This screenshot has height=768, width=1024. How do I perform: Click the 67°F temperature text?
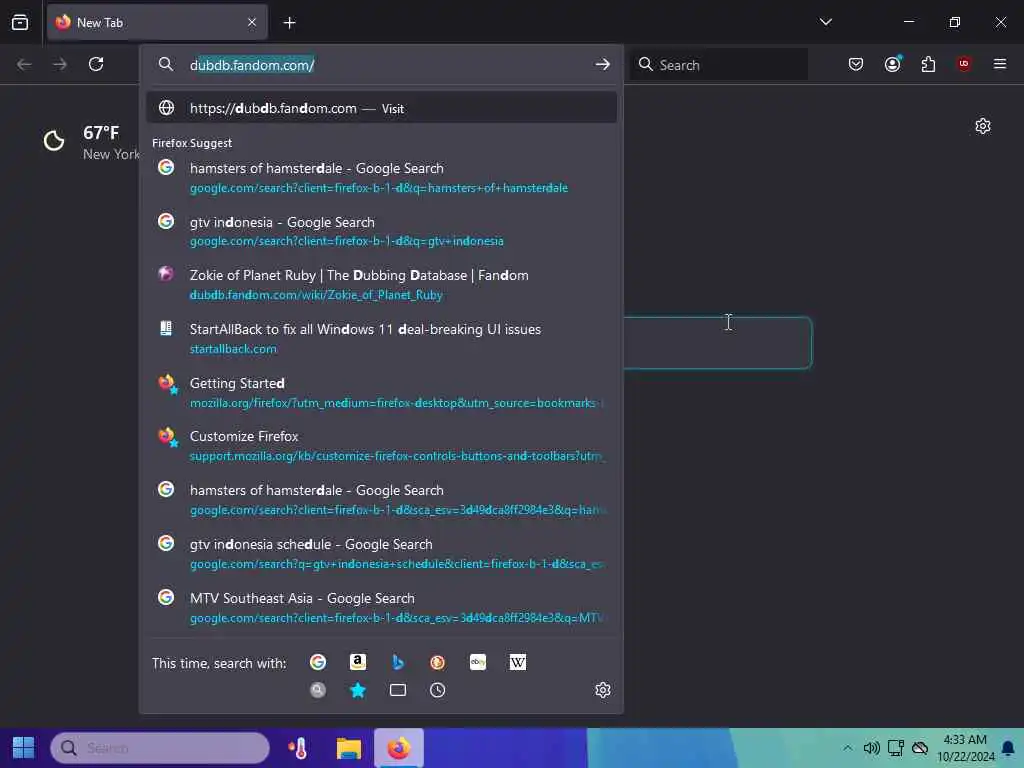point(101,133)
